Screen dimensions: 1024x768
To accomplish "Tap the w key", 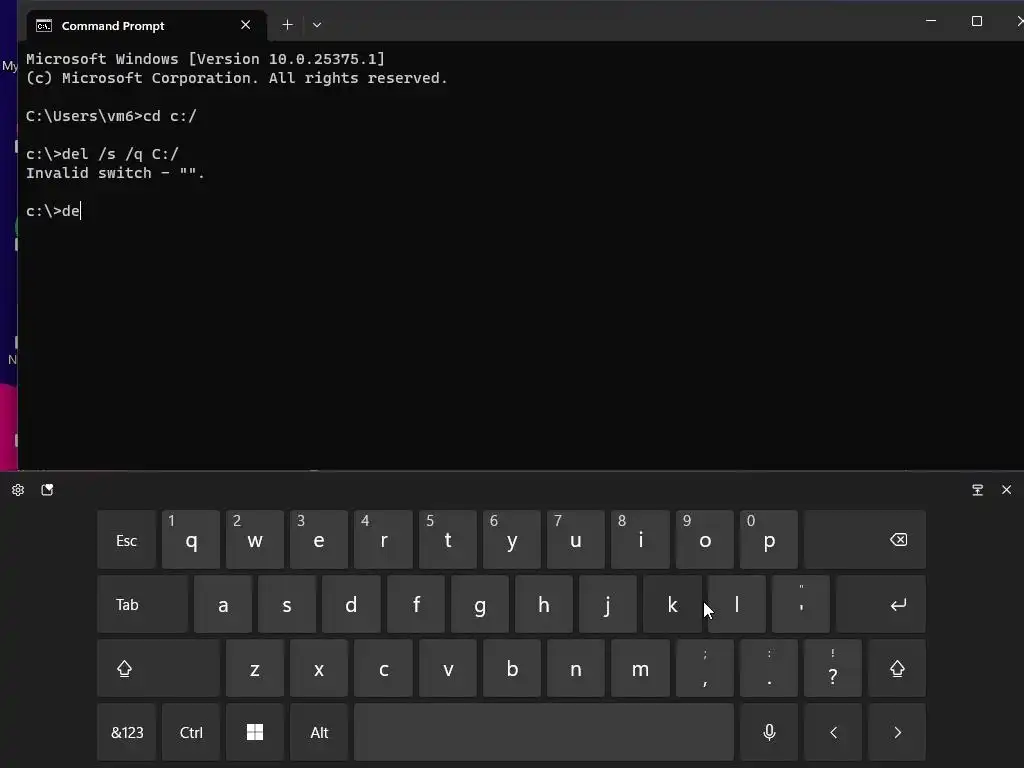I will [x=255, y=540].
